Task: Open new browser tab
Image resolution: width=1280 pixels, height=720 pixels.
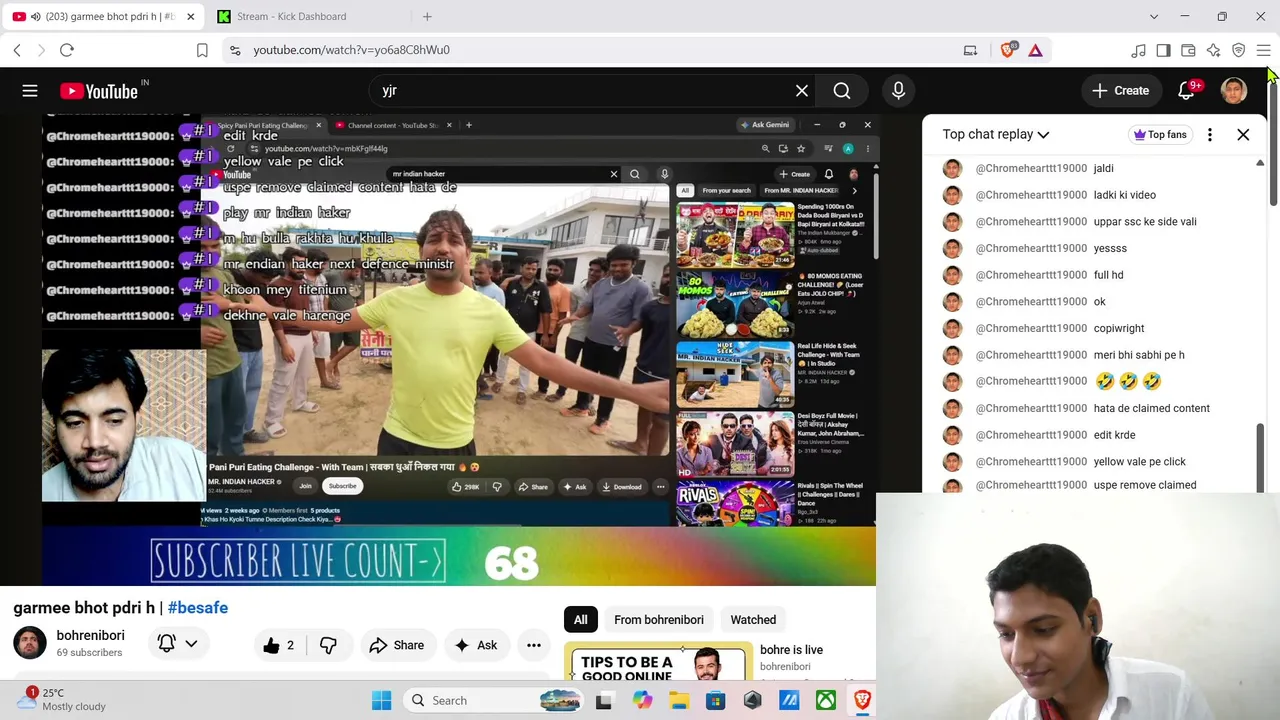Action: pos(427,16)
